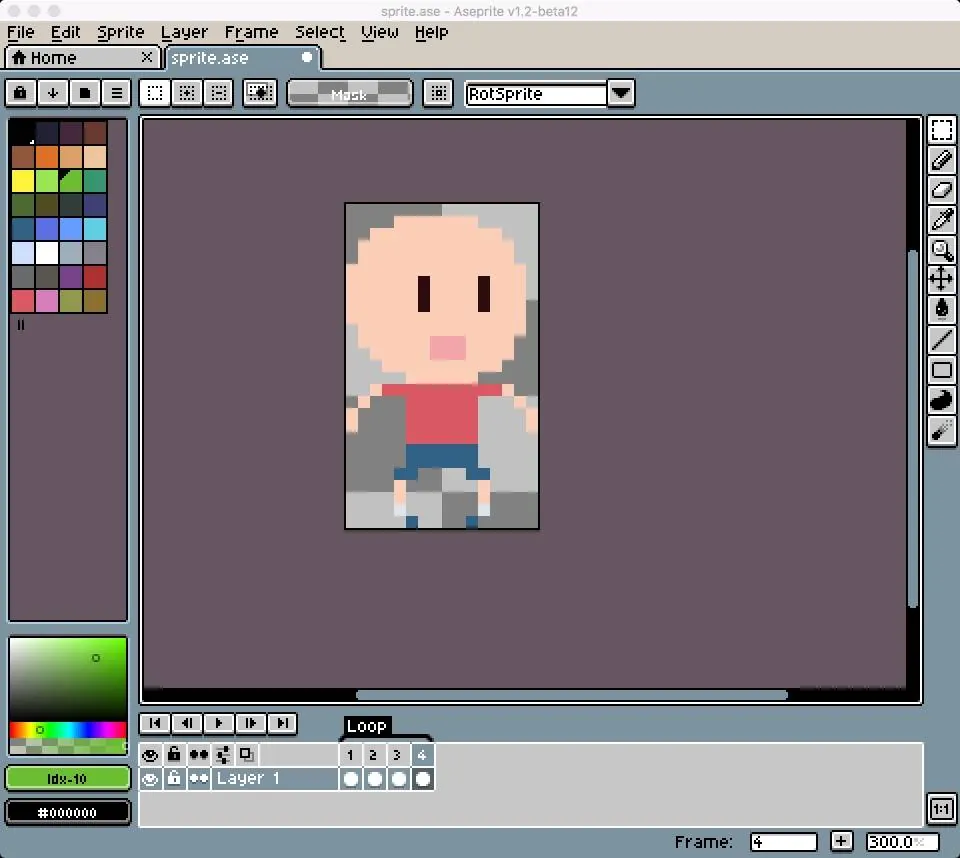Select the Rectangle shape tool
The height and width of the screenshot is (858, 960).
(x=941, y=370)
